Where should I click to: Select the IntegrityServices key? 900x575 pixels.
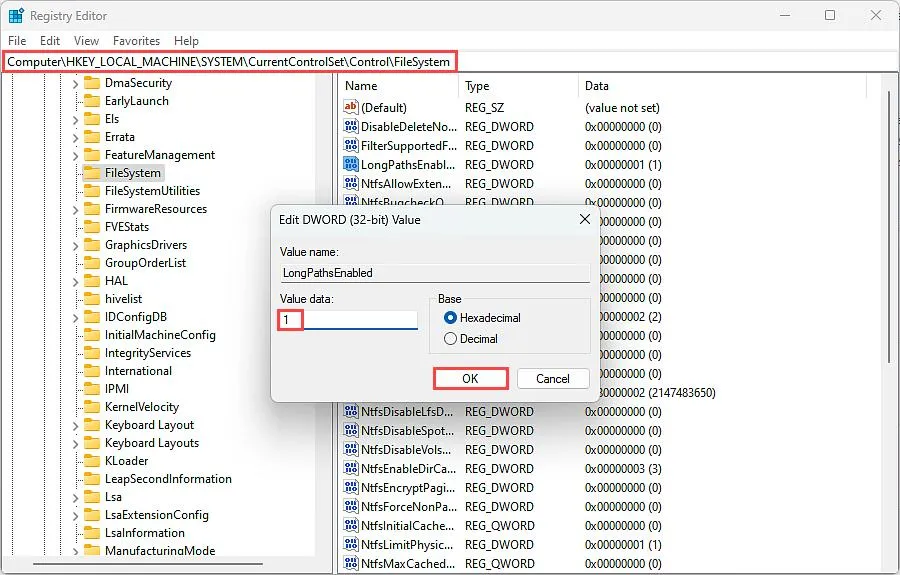(x=148, y=353)
